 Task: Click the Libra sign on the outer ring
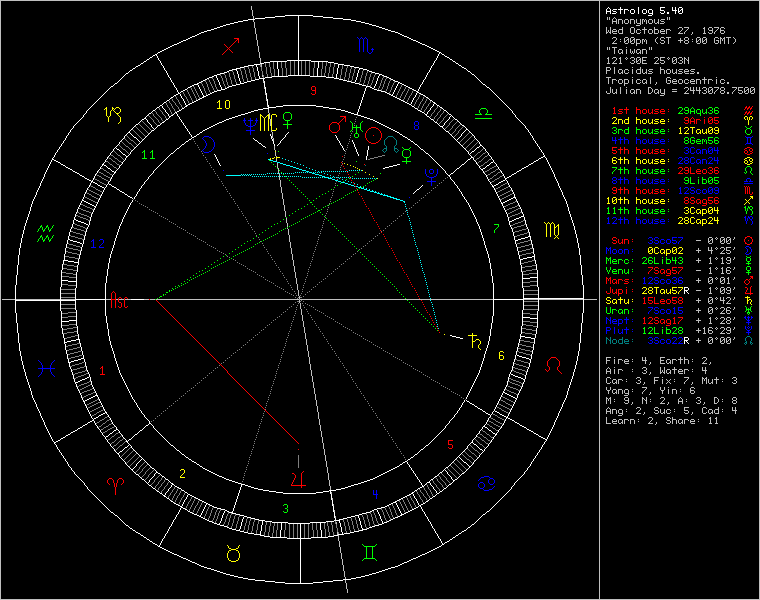coord(484,111)
